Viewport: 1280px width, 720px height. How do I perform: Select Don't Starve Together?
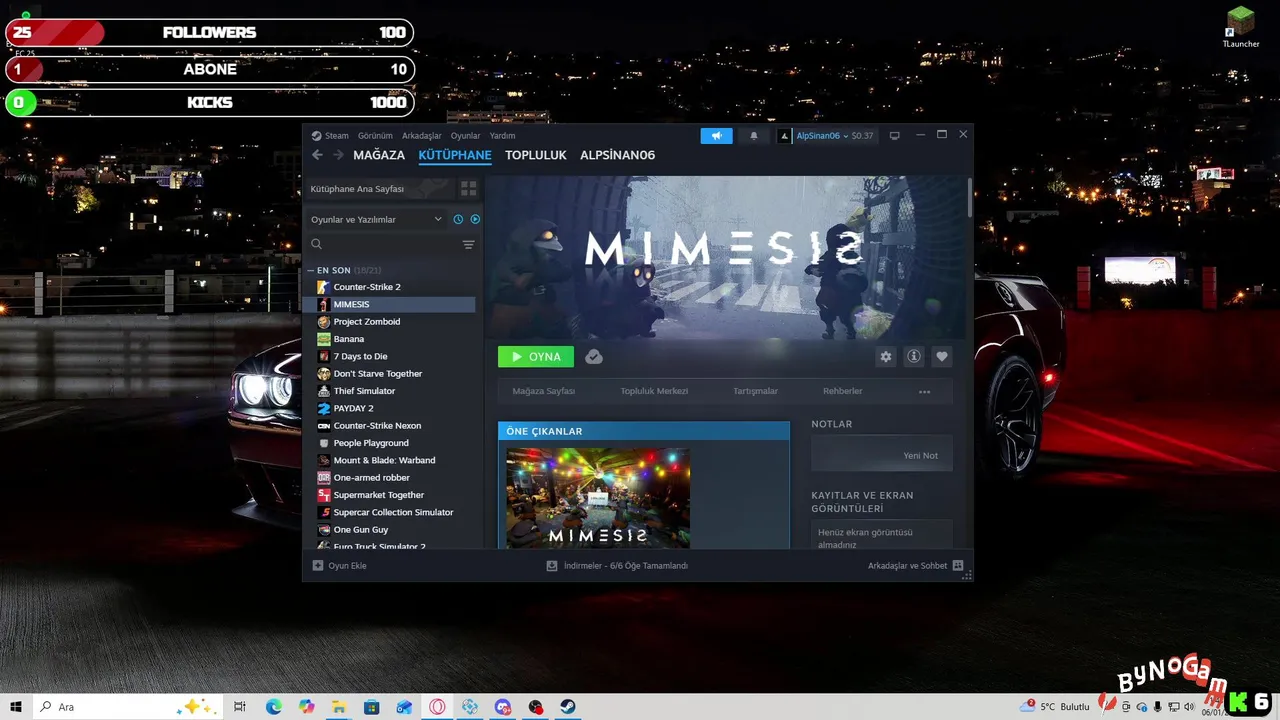pyautogui.click(x=390, y=374)
